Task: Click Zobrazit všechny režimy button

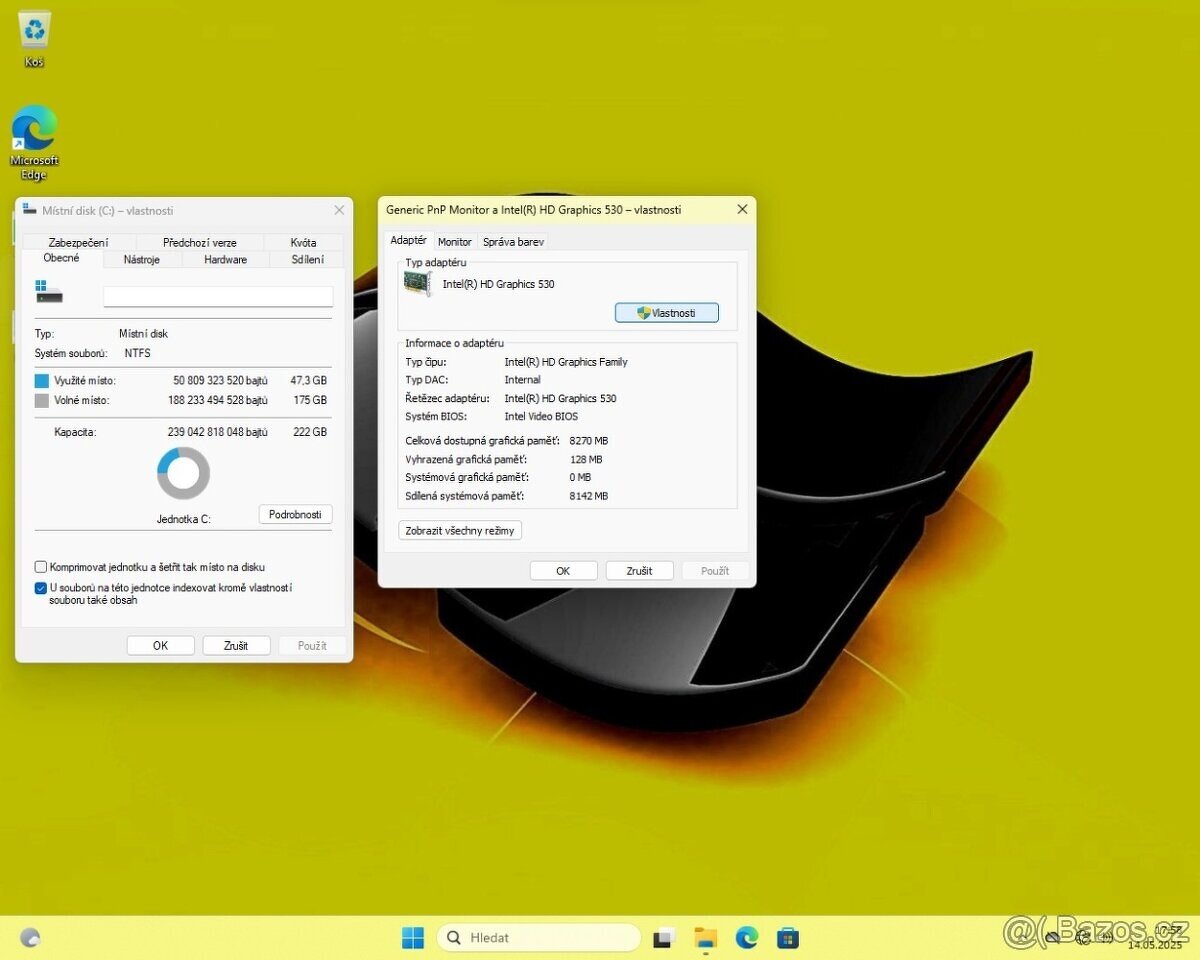Action: pyautogui.click(x=459, y=530)
